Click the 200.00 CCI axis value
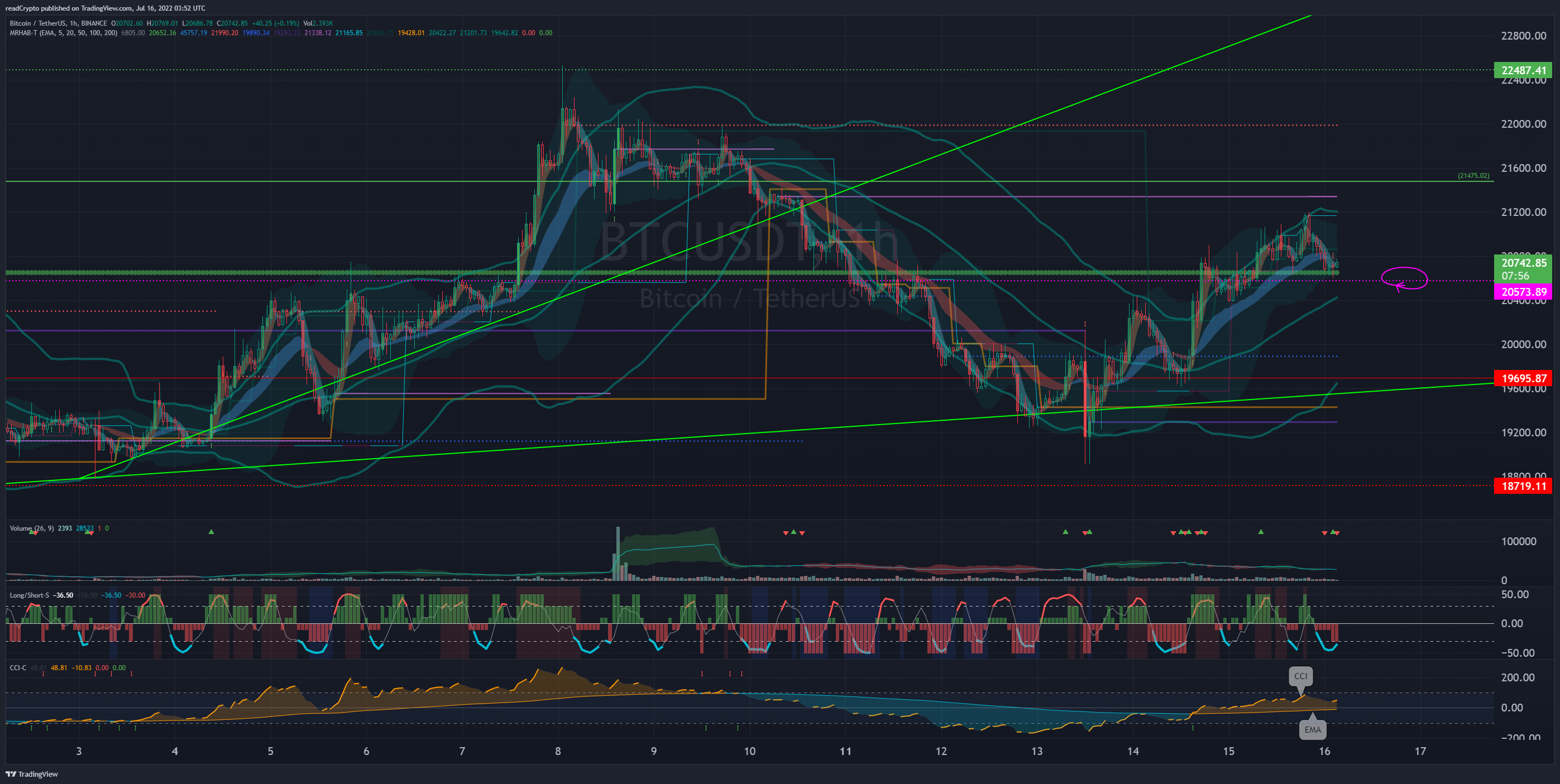1560x784 pixels. tap(1518, 677)
